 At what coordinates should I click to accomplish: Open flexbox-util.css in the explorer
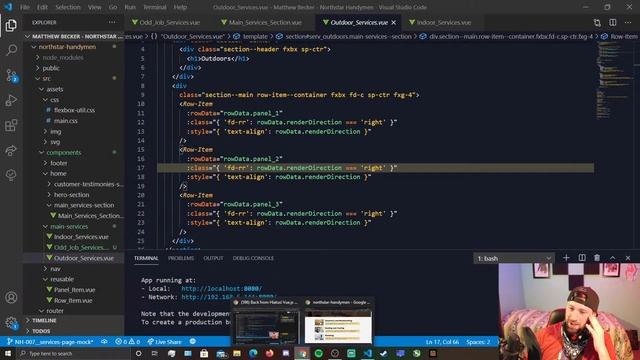tap(74, 110)
